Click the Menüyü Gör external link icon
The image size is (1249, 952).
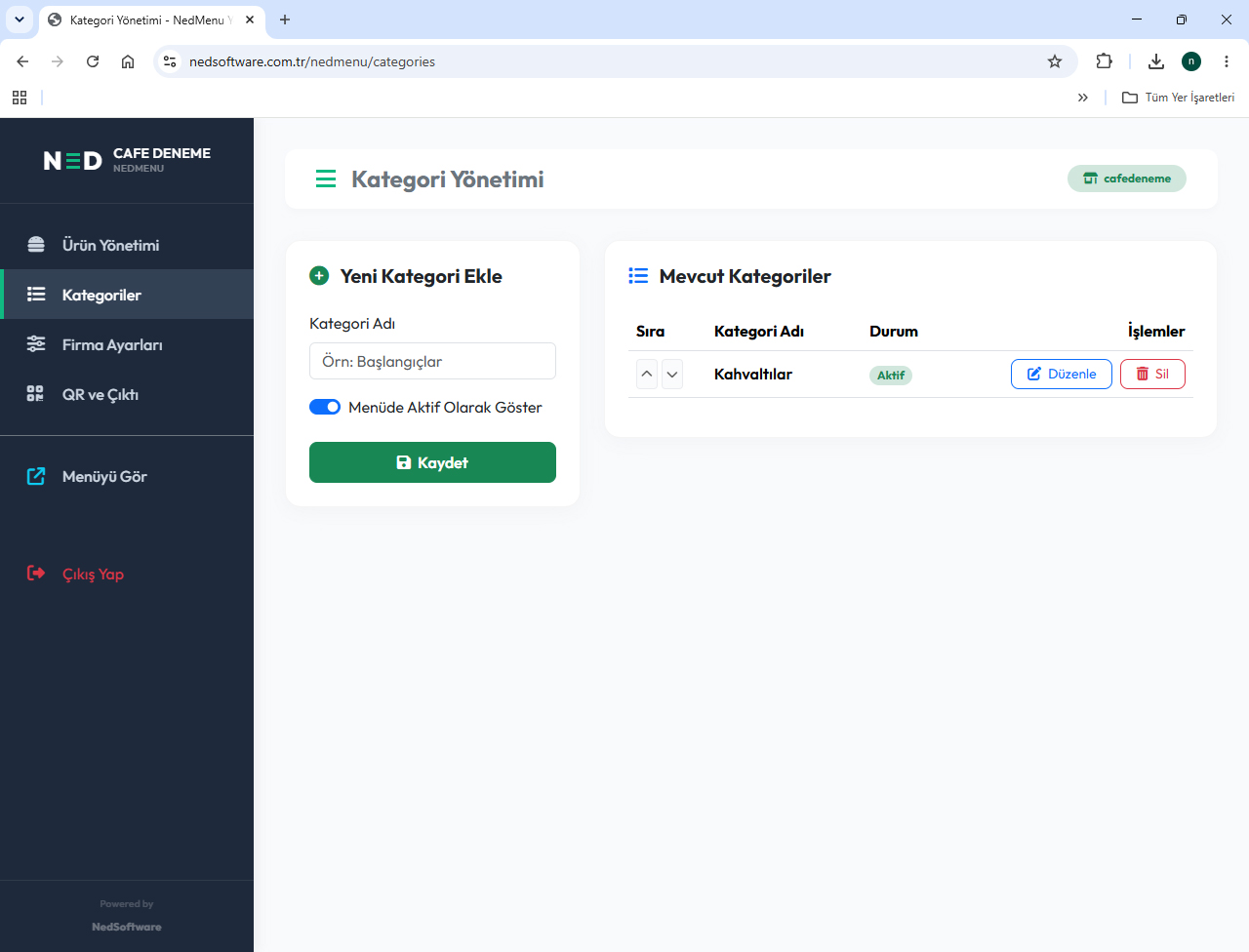[36, 476]
